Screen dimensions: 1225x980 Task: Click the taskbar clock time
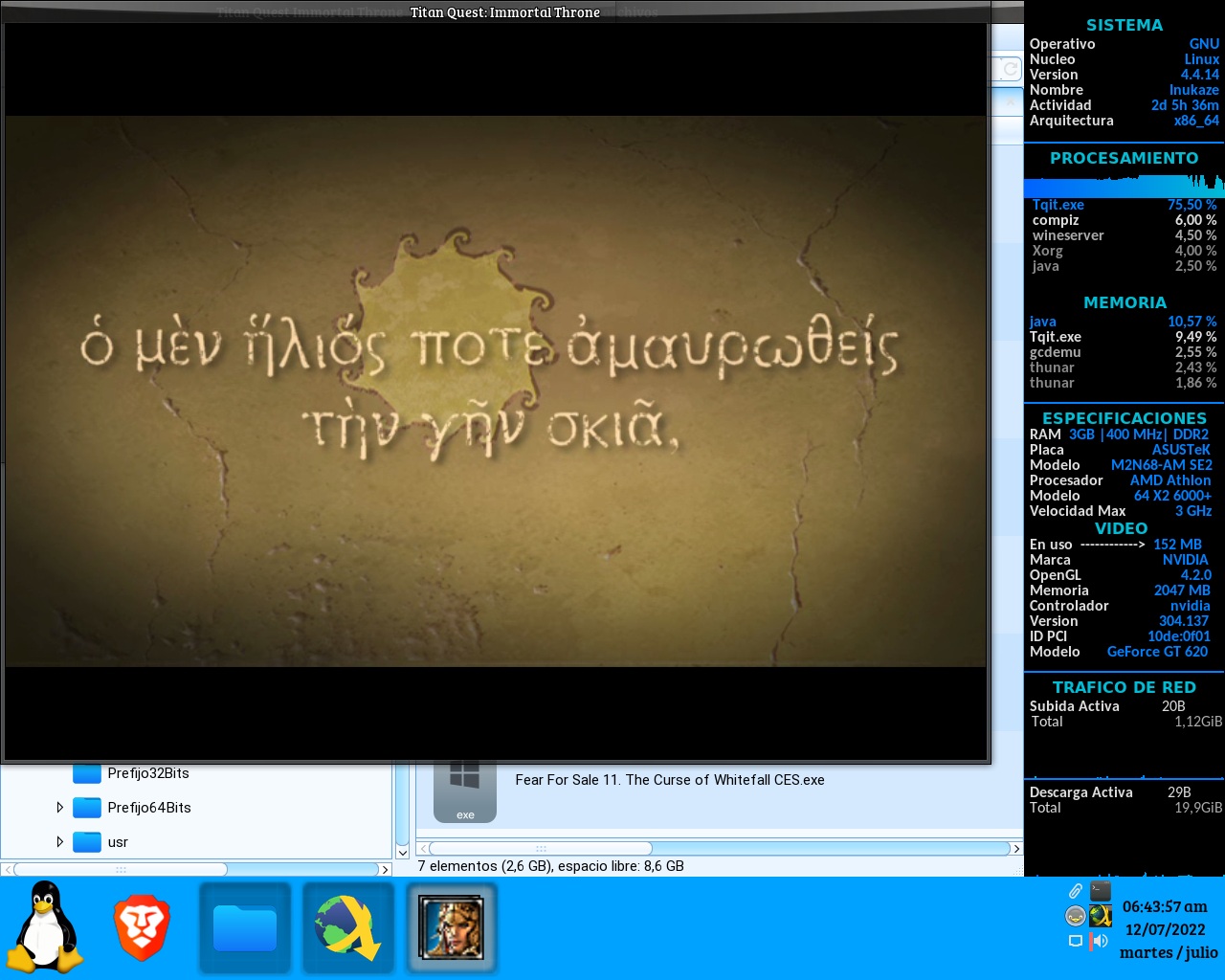pos(1165,906)
